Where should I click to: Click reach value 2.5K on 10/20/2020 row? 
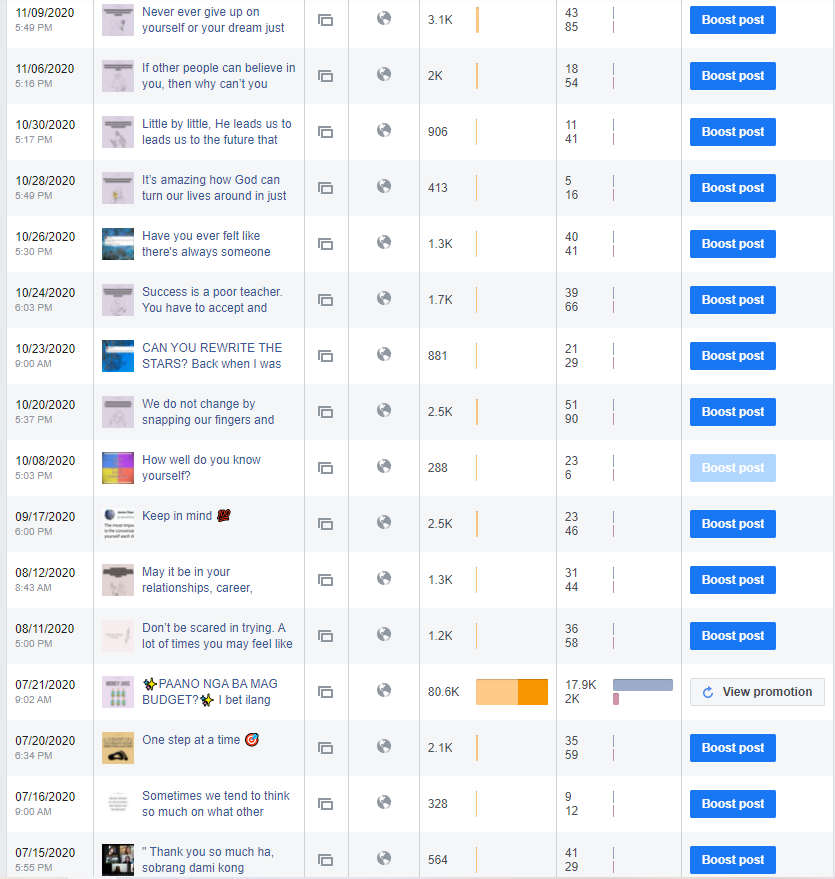pos(440,412)
